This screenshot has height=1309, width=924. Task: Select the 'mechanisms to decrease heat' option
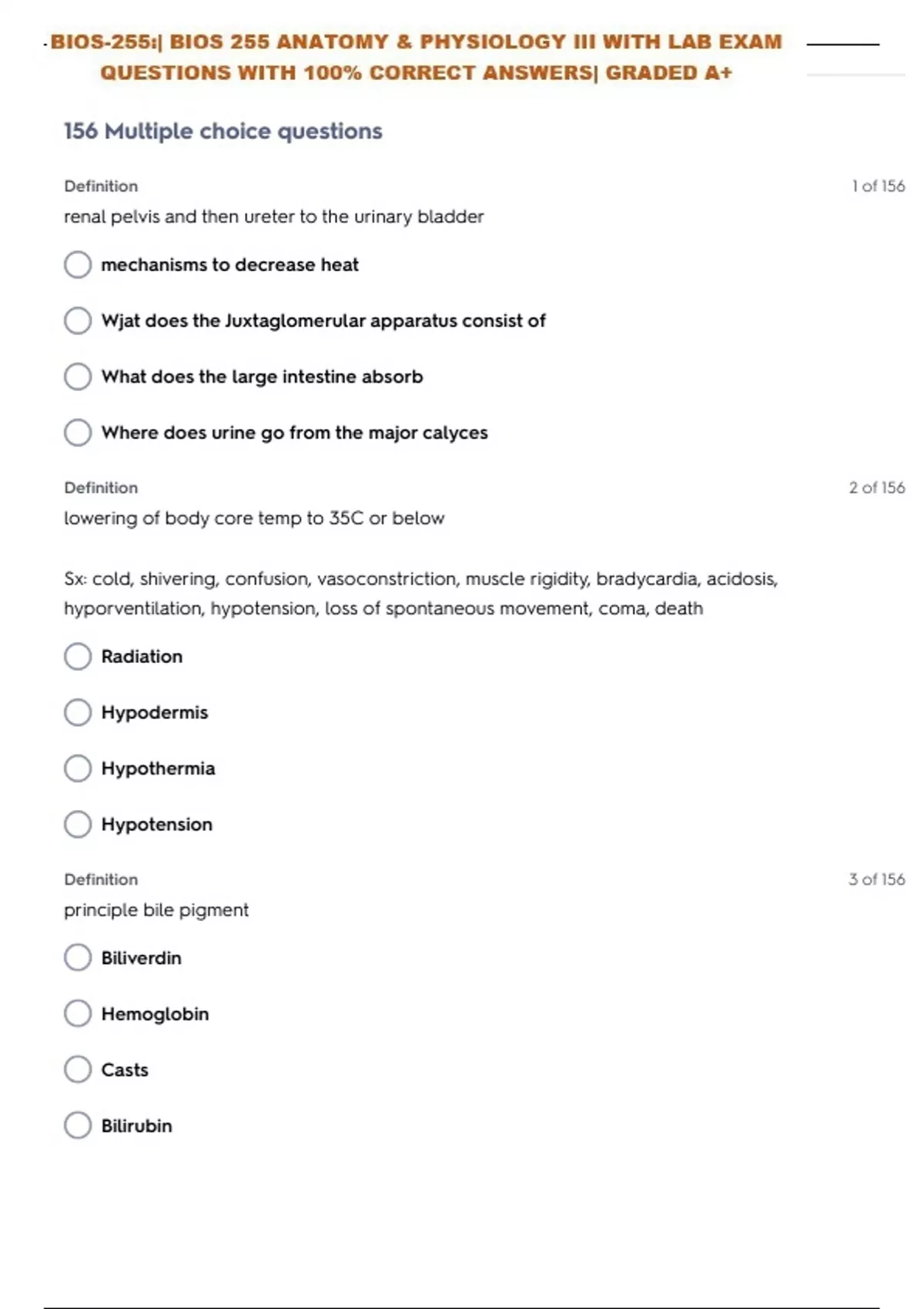pyautogui.click(x=78, y=265)
